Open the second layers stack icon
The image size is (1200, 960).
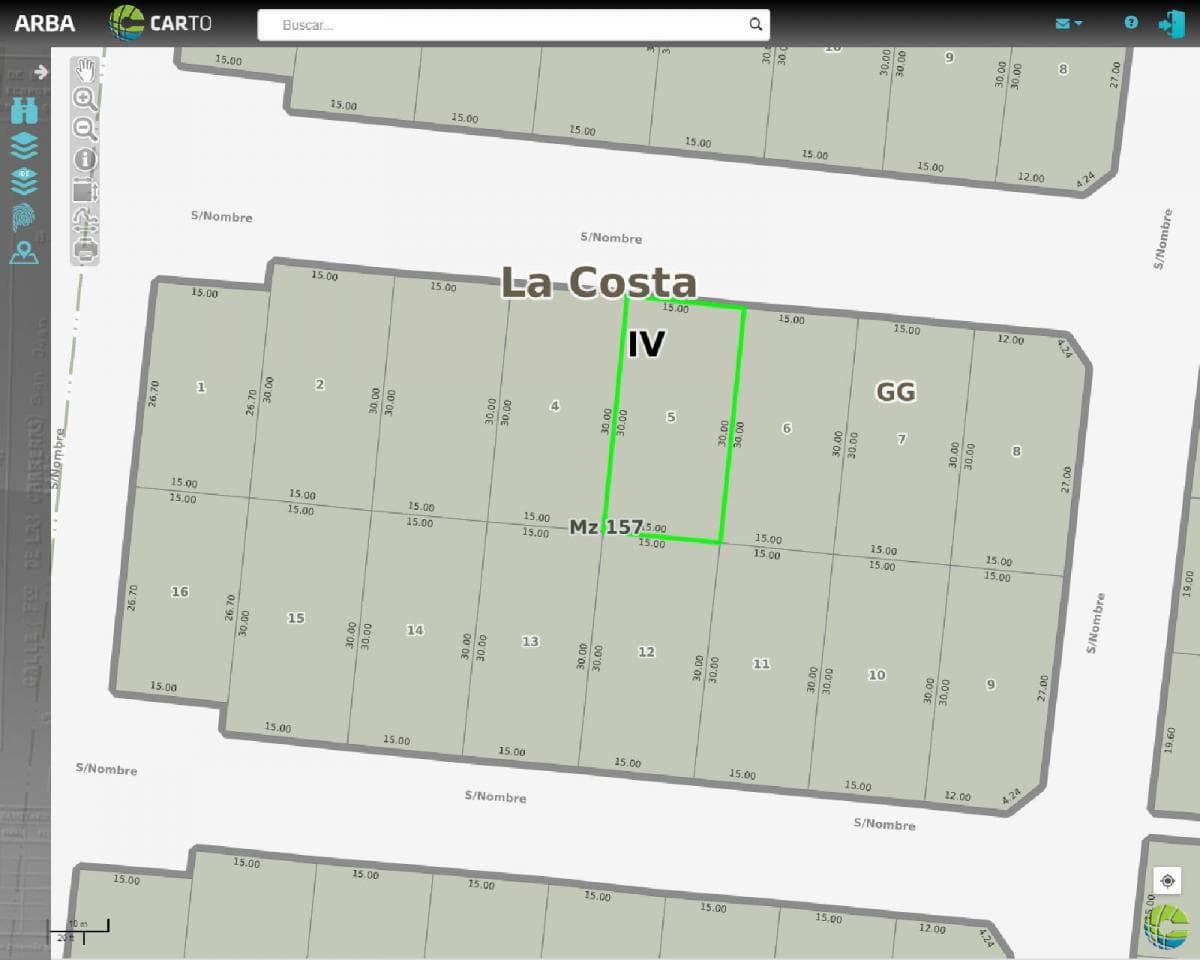tap(24, 182)
